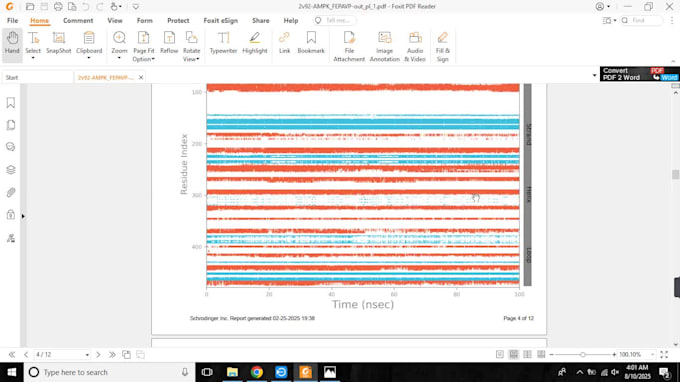This screenshot has height=382, width=680.
Task: Select the Highlight tool
Action: (255, 43)
